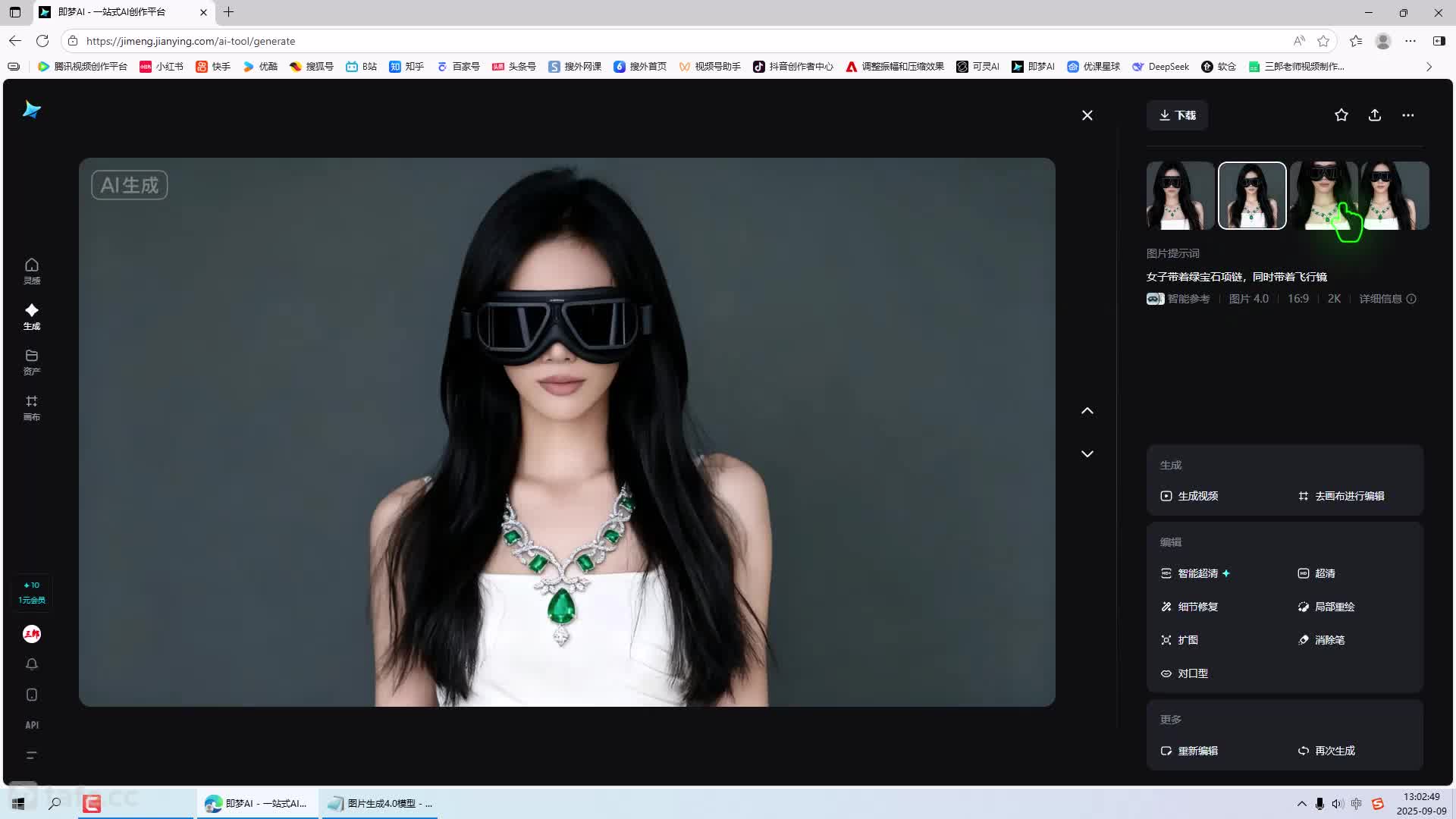Open the three-dot more options menu
This screenshot has height=819, width=1456.
click(x=1407, y=115)
